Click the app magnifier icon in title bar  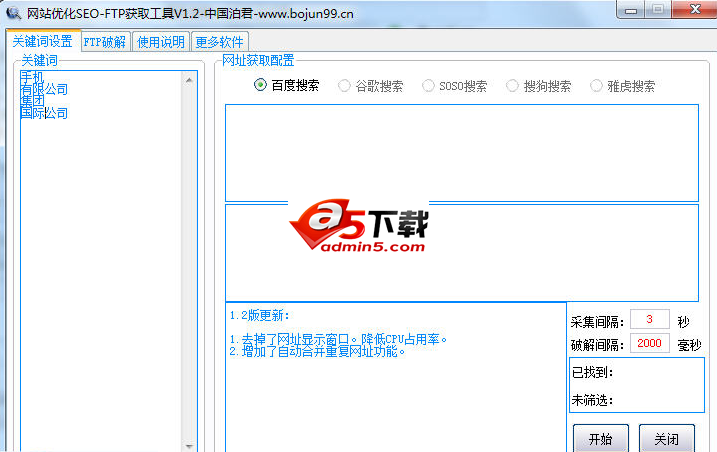(x=13, y=13)
